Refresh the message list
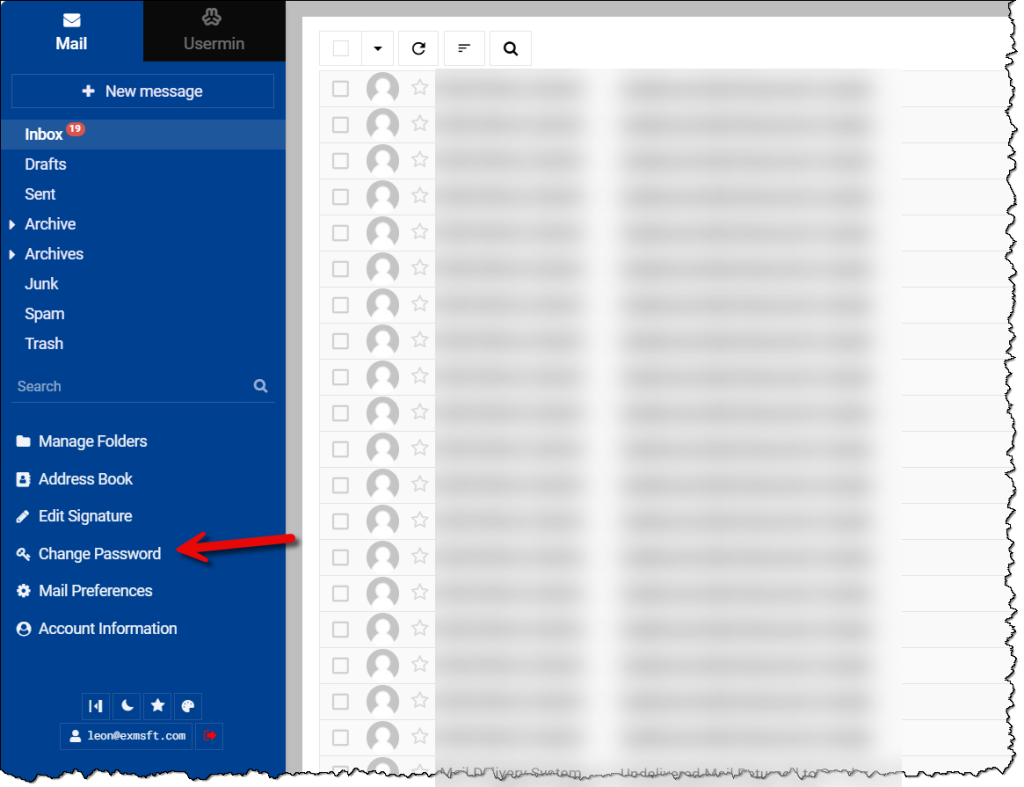 point(418,47)
